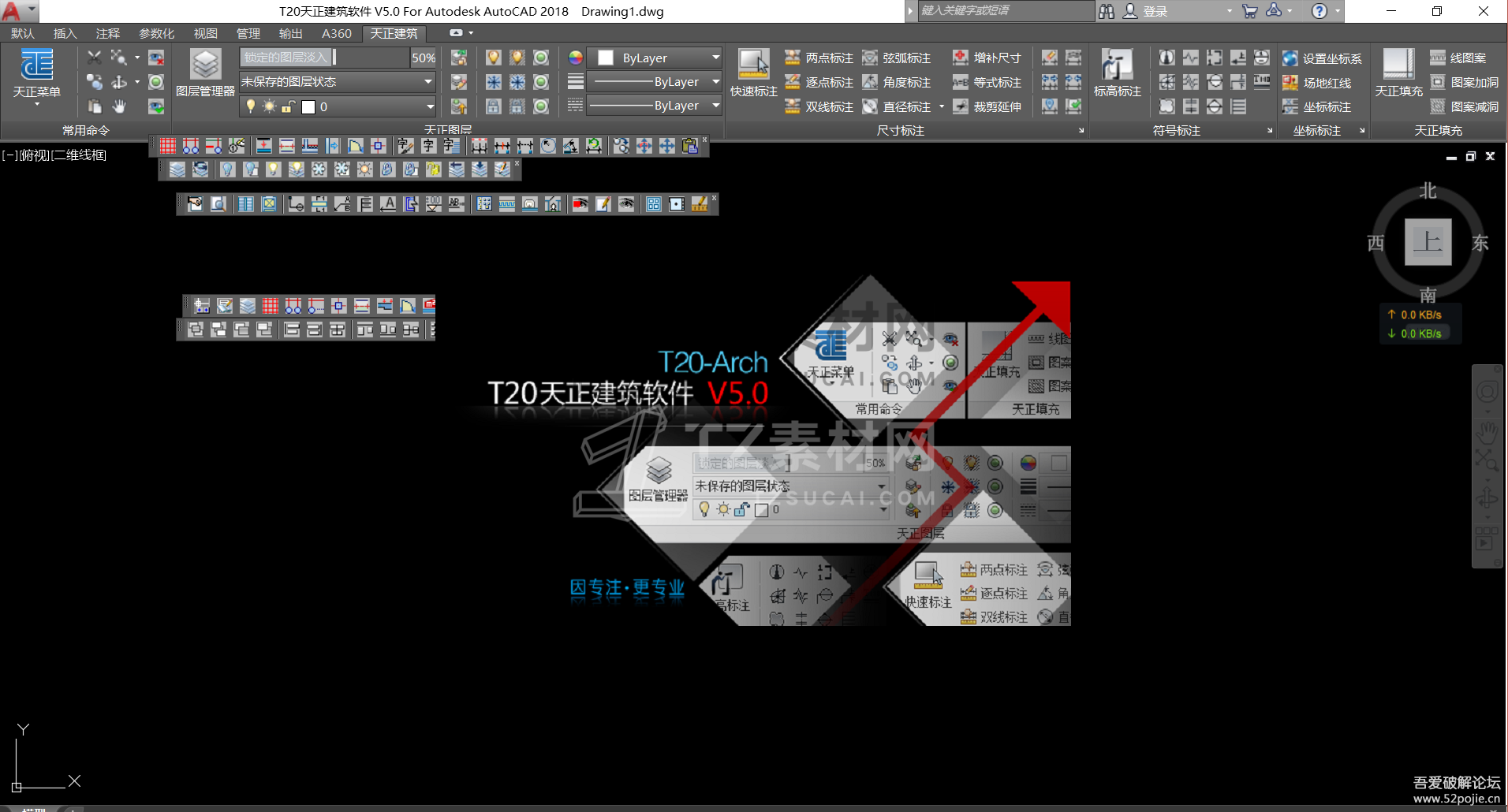Click the binoculars search icon in title bar

click(x=1107, y=11)
